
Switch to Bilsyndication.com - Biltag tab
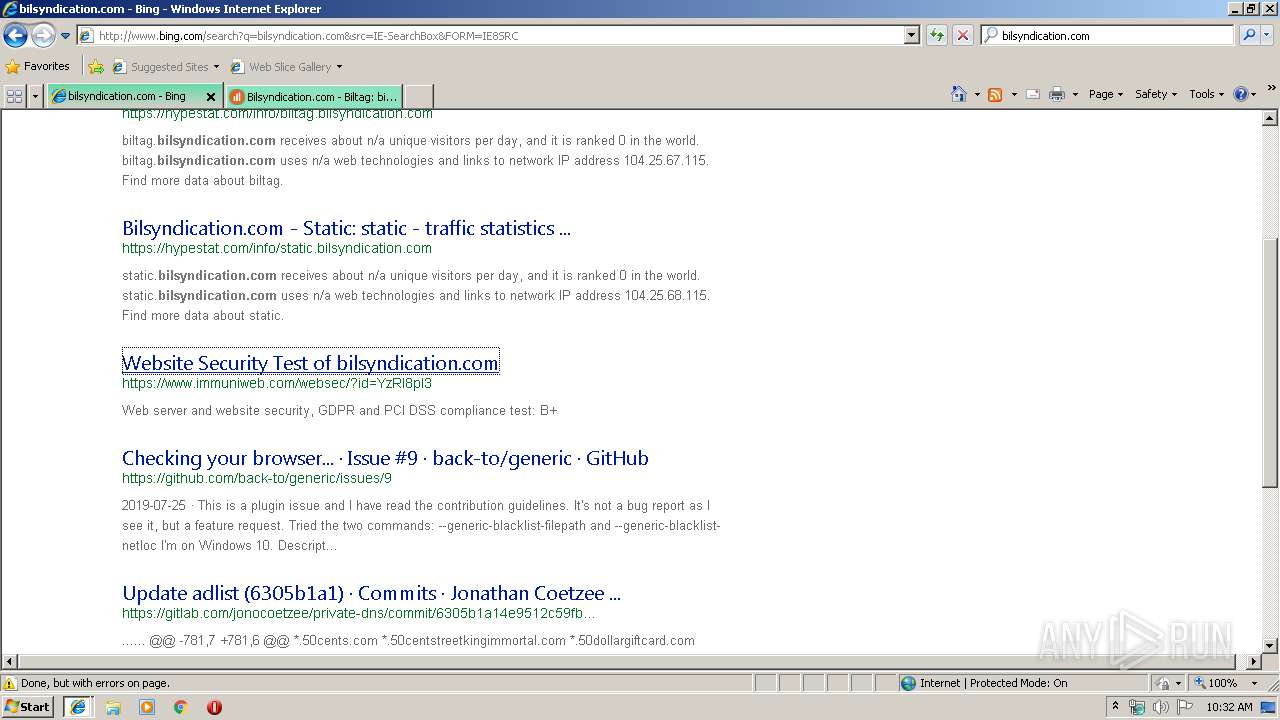[x=313, y=97]
